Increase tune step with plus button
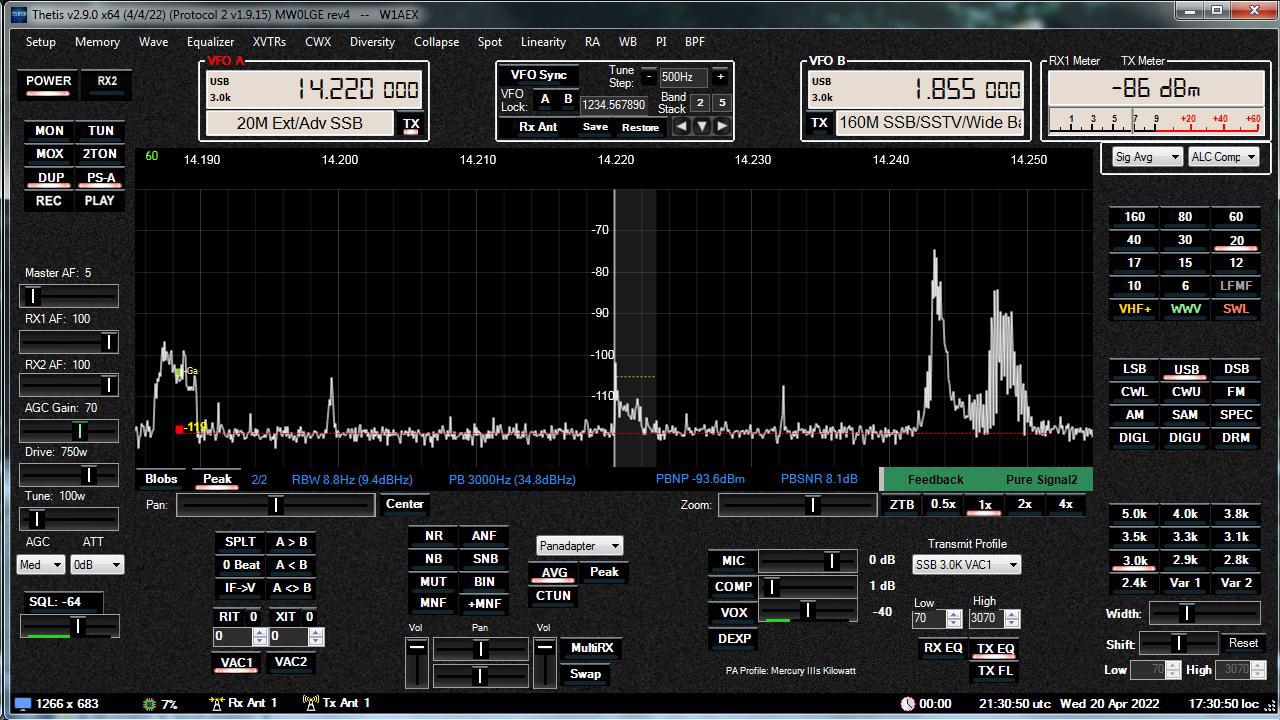 coord(720,77)
